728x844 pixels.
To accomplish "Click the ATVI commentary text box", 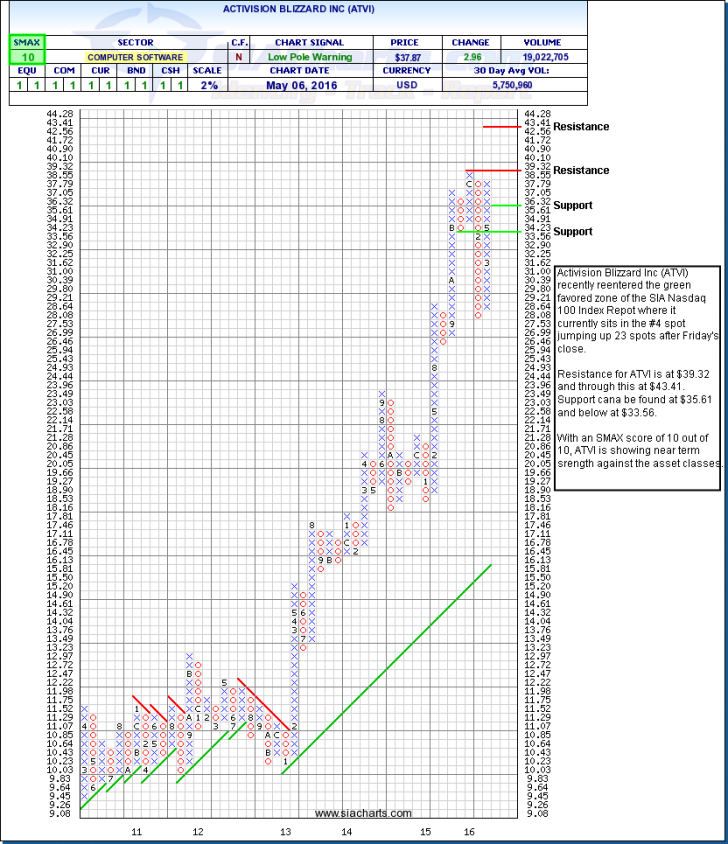I will pos(636,378).
